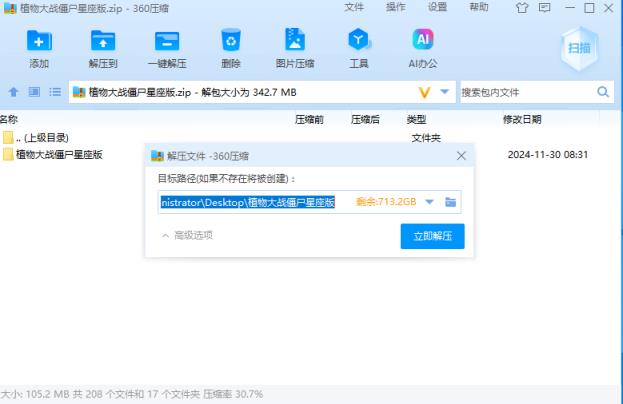The image size is (623, 404).
Task: Switch to the list view icon
Action: pyautogui.click(x=55, y=92)
